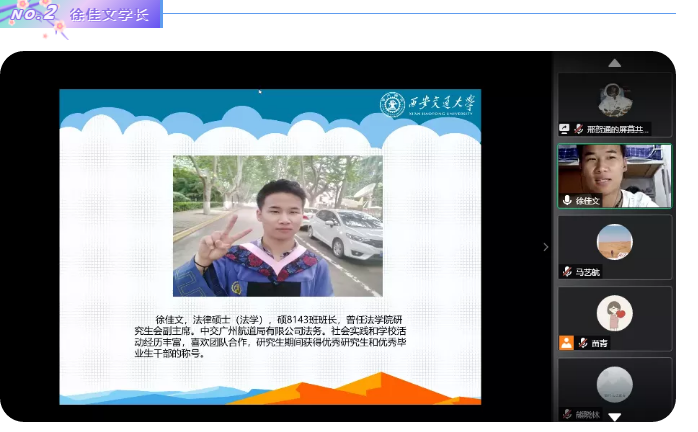This screenshot has height=432, width=698.
Task: Select 苗菁's avatar tile
Action: [614, 314]
